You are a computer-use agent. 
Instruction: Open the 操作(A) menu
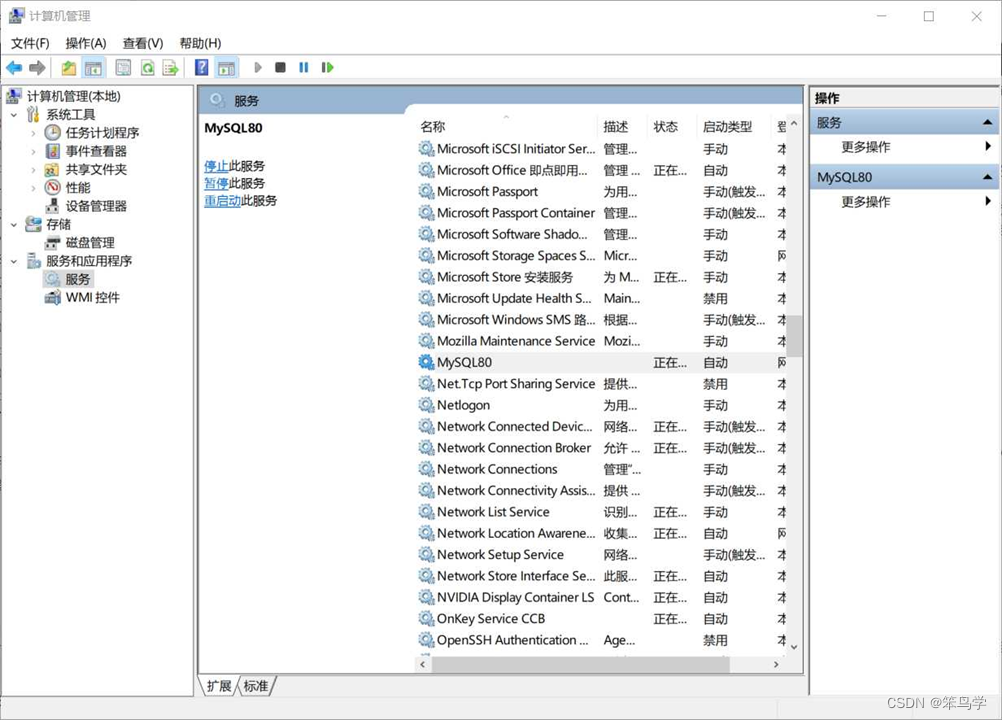[86, 43]
